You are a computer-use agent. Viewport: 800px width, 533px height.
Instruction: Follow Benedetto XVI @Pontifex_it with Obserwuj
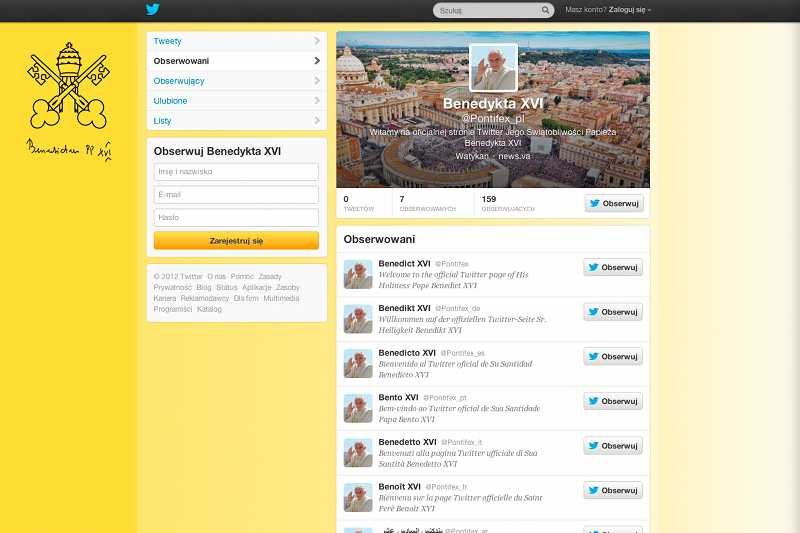(x=613, y=446)
